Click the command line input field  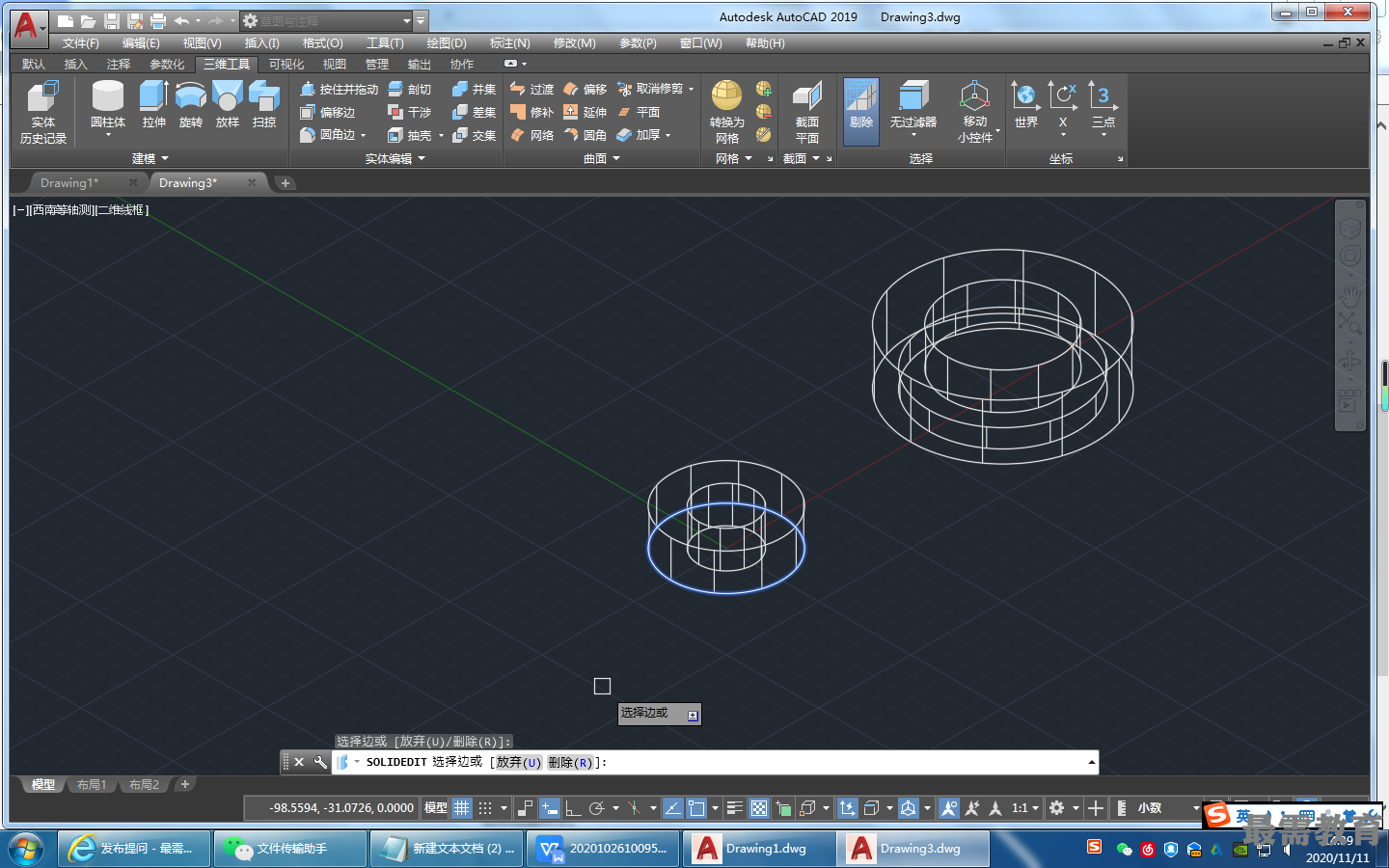click(x=714, y=762)
